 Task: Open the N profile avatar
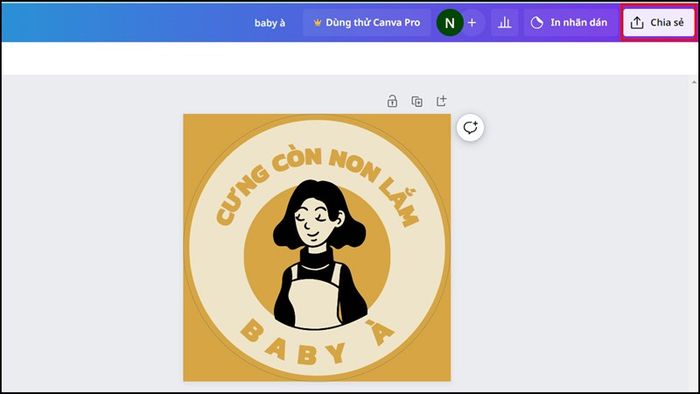click(x=450, y=23)
